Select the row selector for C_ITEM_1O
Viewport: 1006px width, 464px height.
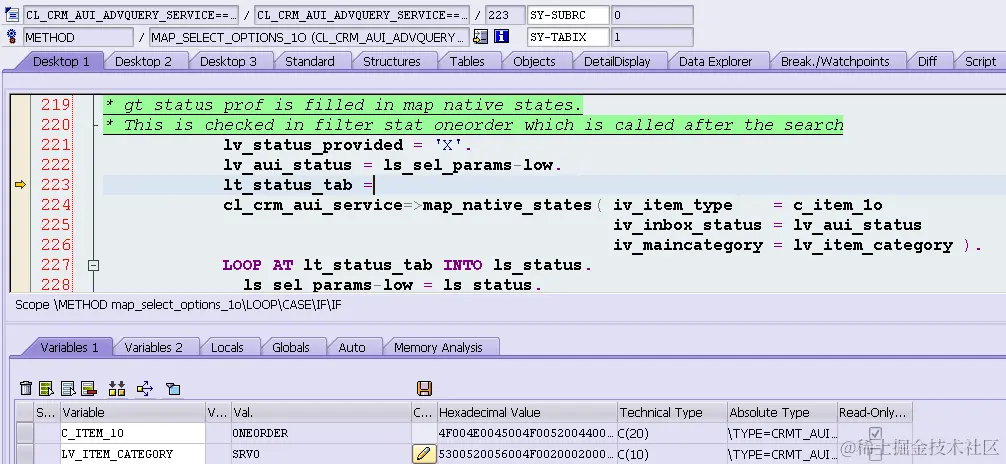(25, 433)
